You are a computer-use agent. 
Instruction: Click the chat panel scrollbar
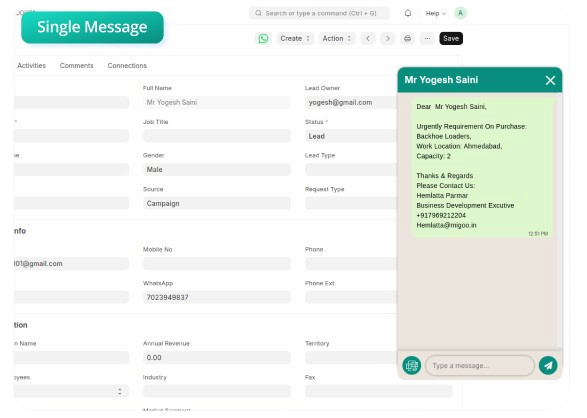click(x=560, y=221)
